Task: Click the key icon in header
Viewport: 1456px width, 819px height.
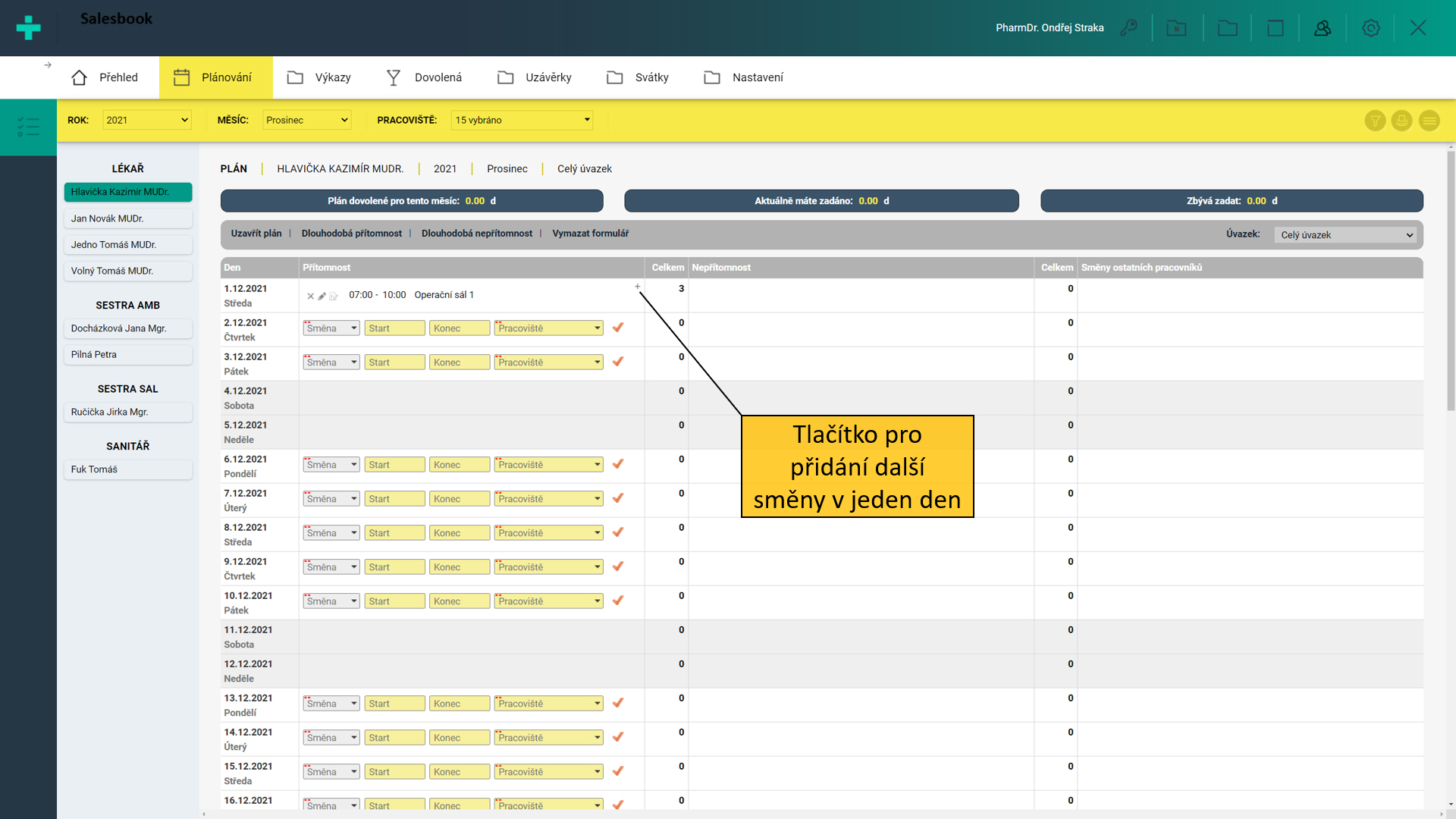Action: click(1128, 28)
